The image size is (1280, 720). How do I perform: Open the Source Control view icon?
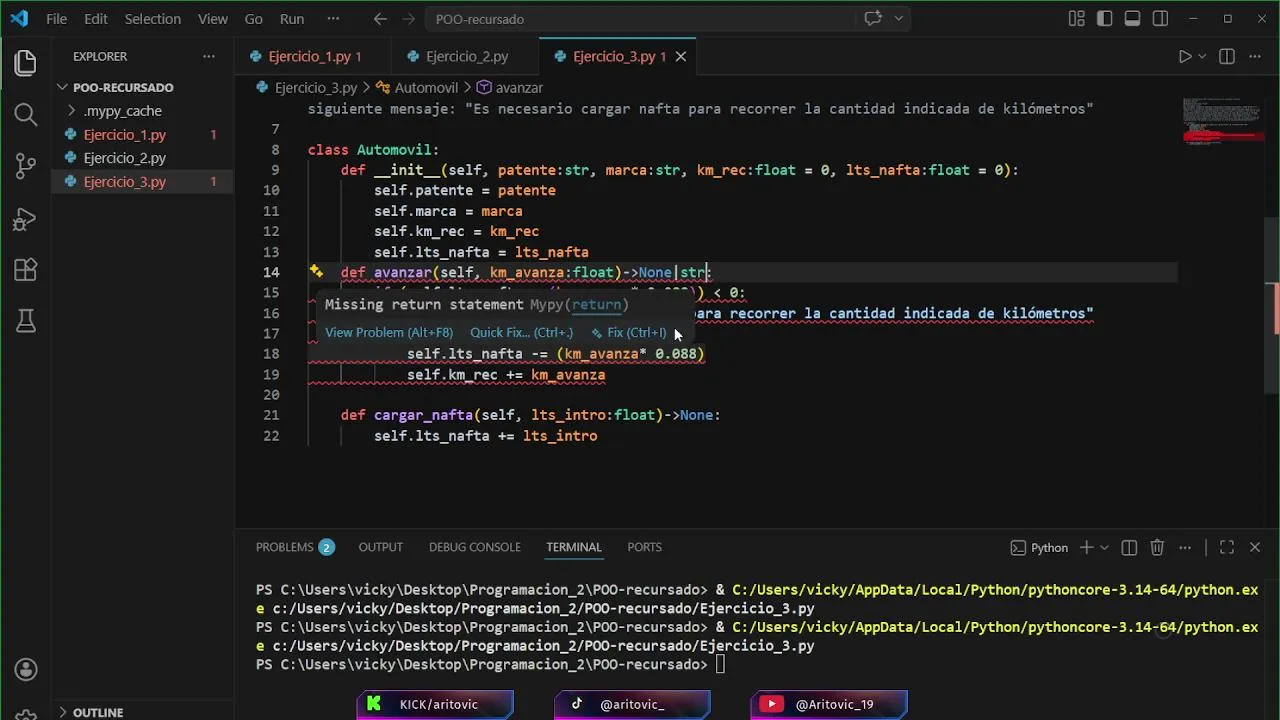(26, 166)
